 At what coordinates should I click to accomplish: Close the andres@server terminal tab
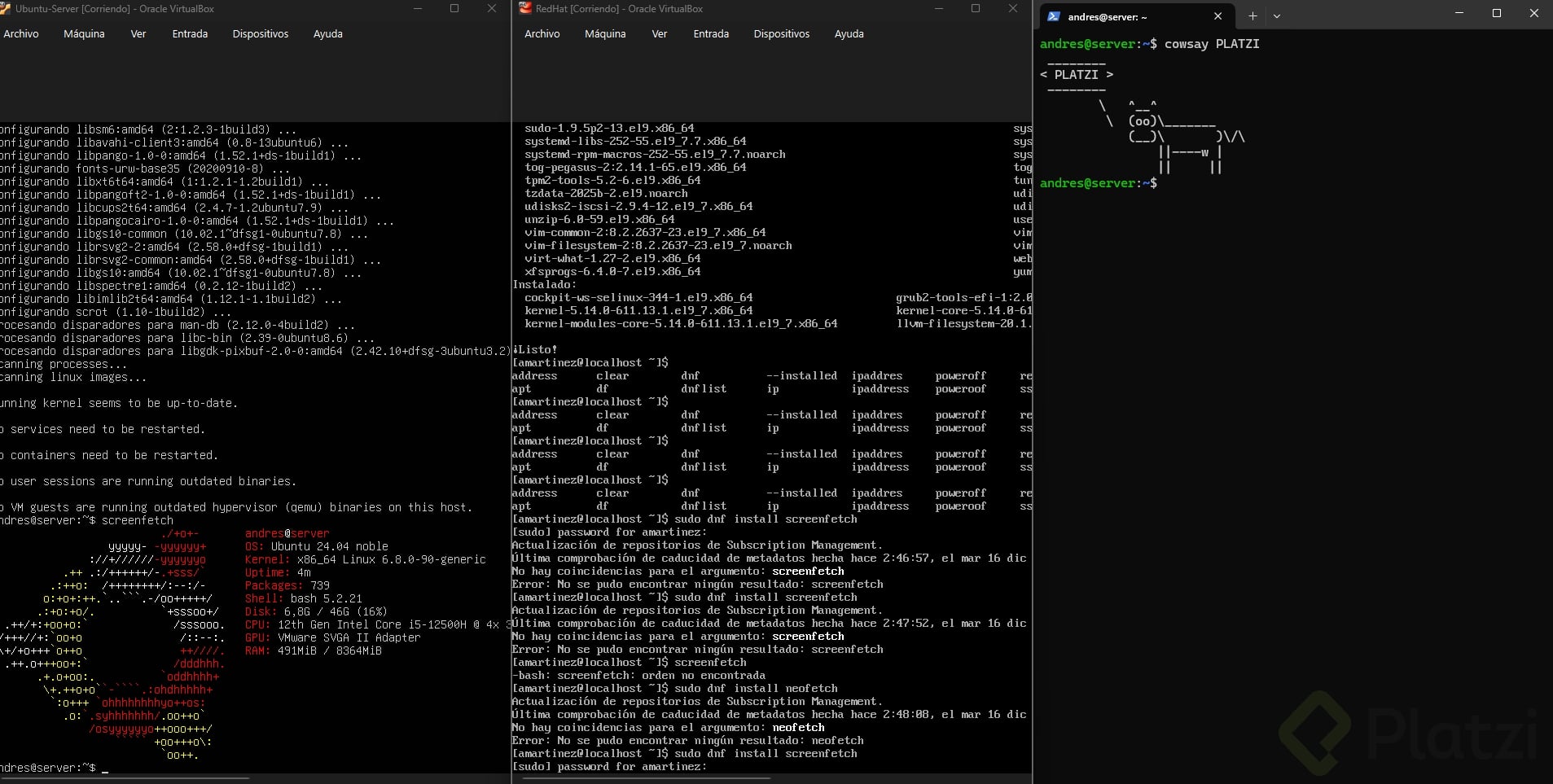point(1217,16)
